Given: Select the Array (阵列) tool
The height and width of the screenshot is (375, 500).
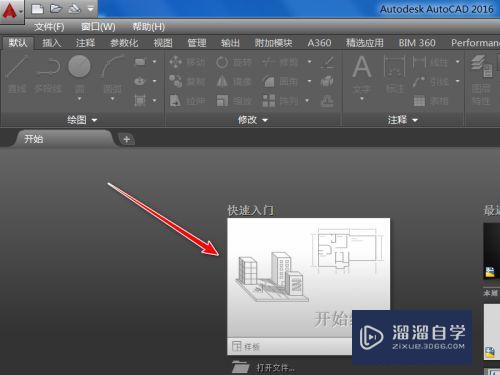Looking at the screenshot, I should point(280,100).
